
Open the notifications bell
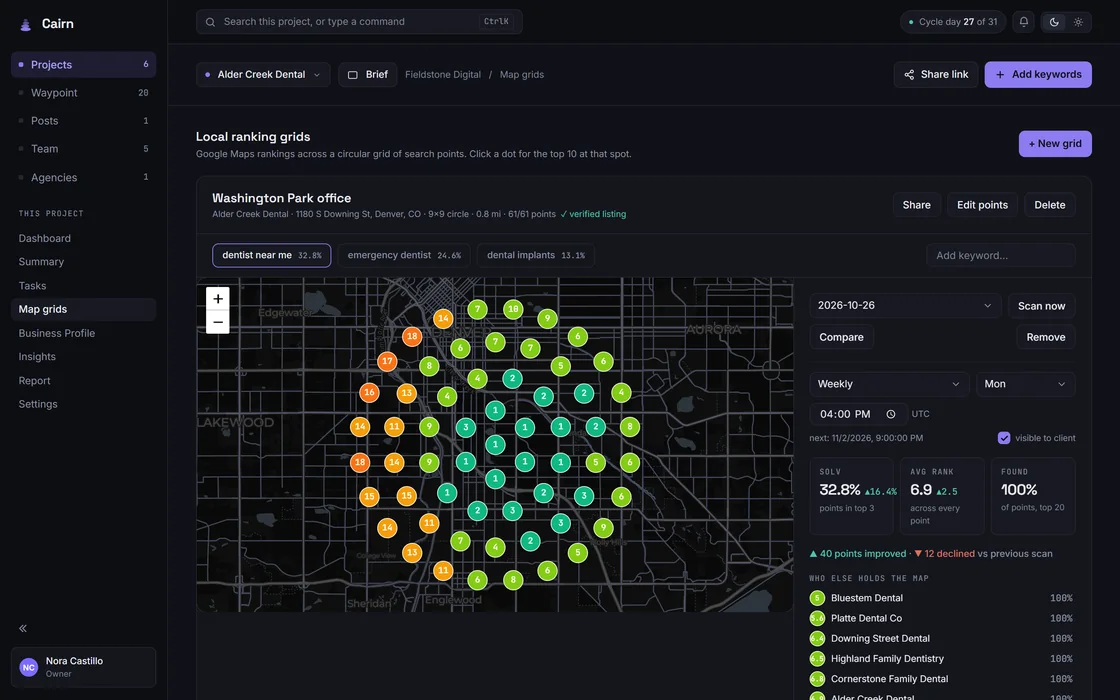[x=1024, y=22]
